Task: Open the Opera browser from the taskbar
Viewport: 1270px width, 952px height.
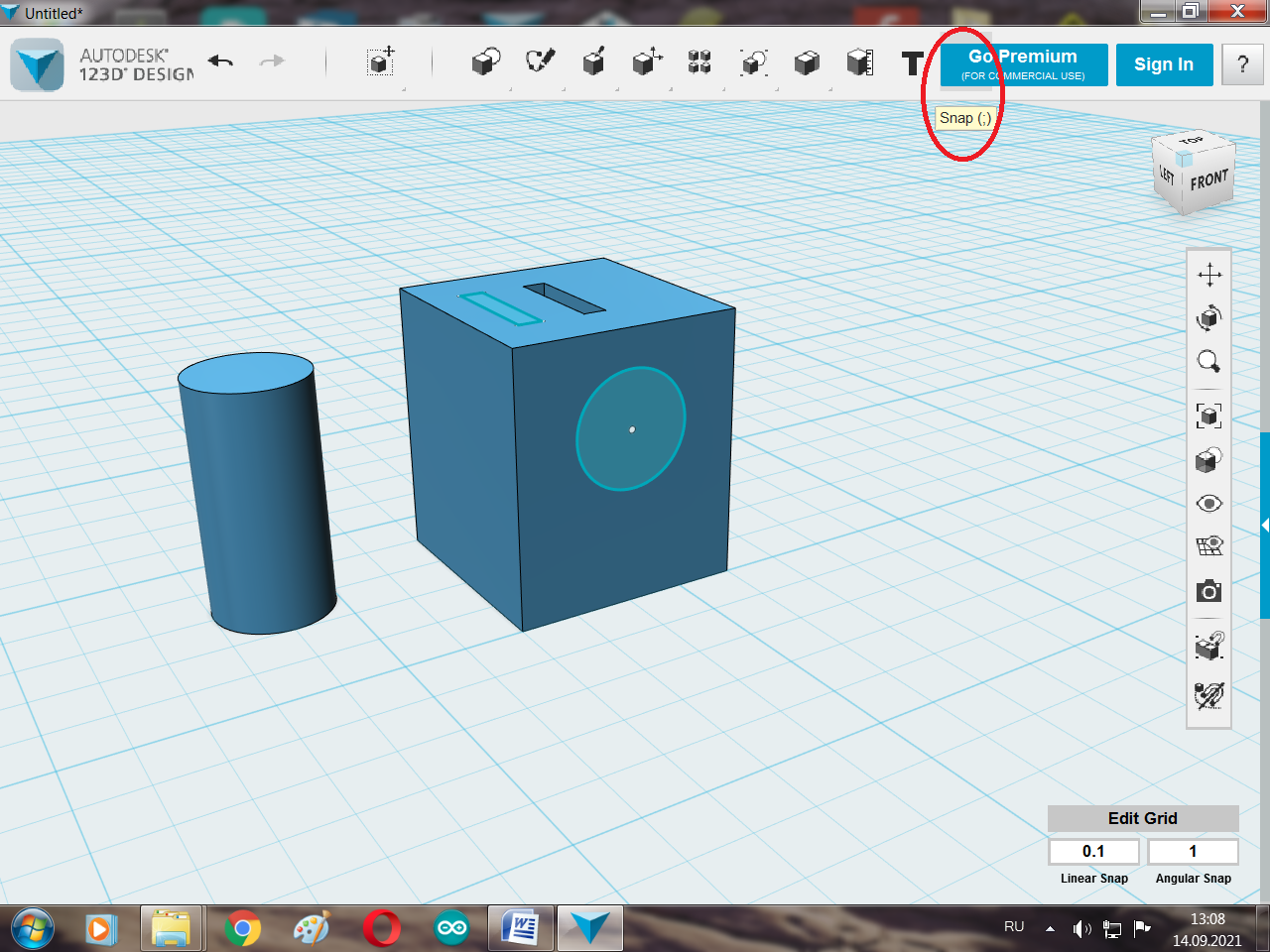Action: click(x=382, y=929)
